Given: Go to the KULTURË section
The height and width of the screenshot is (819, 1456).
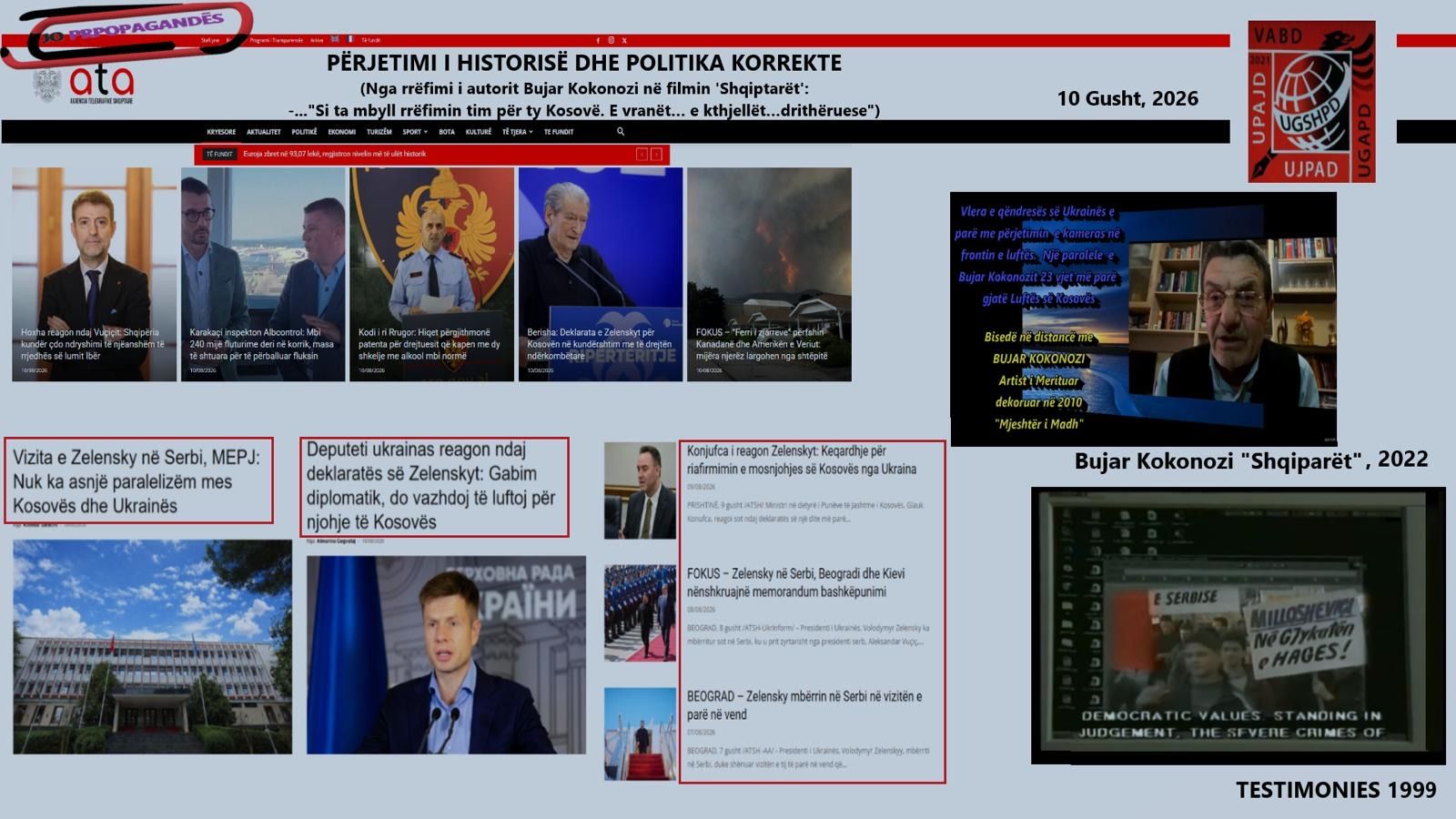Looking at the screenshot, I should coord(479,132).
